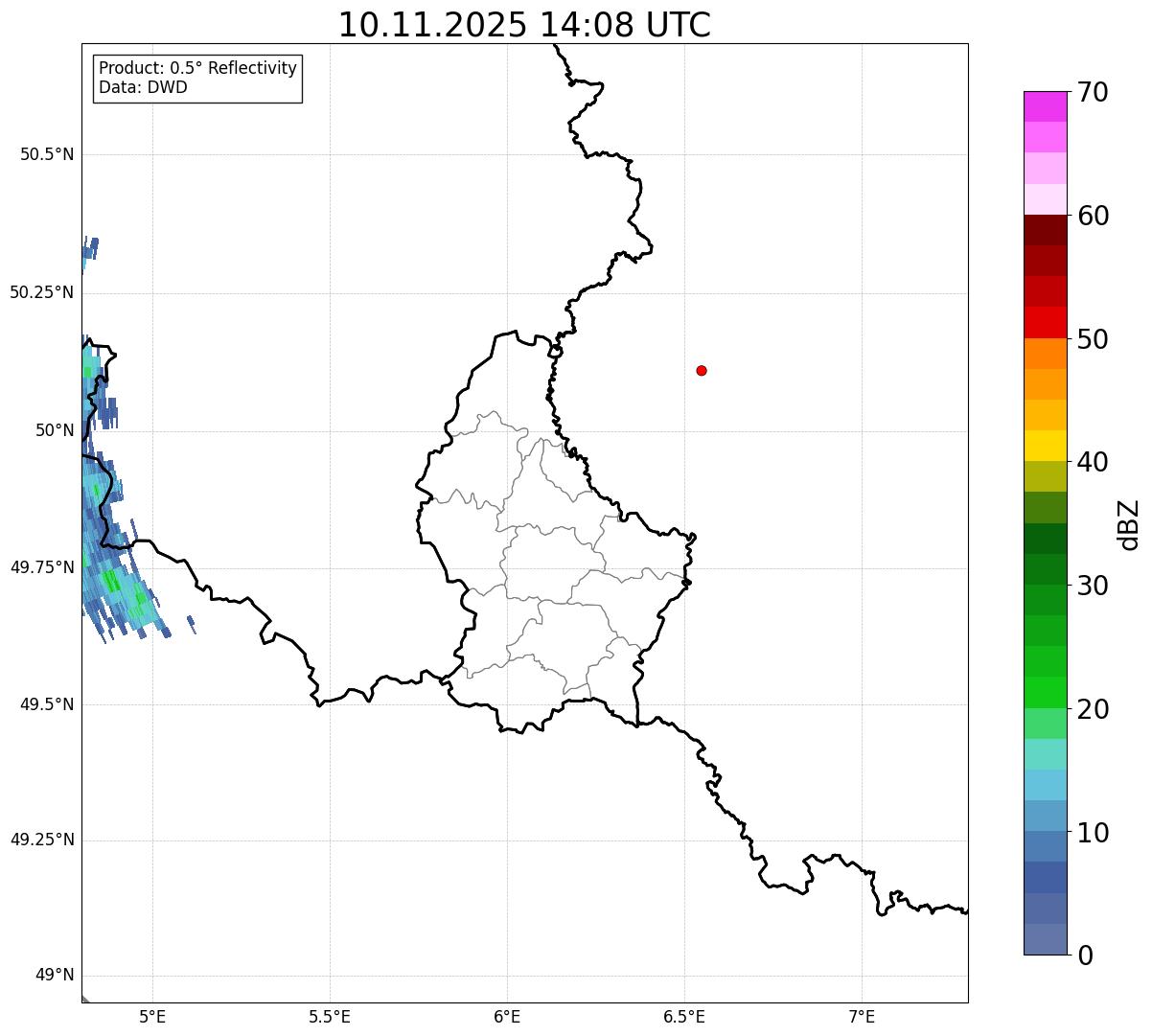
Task: Click the 50°N latitude label
Action: [55, 430]
